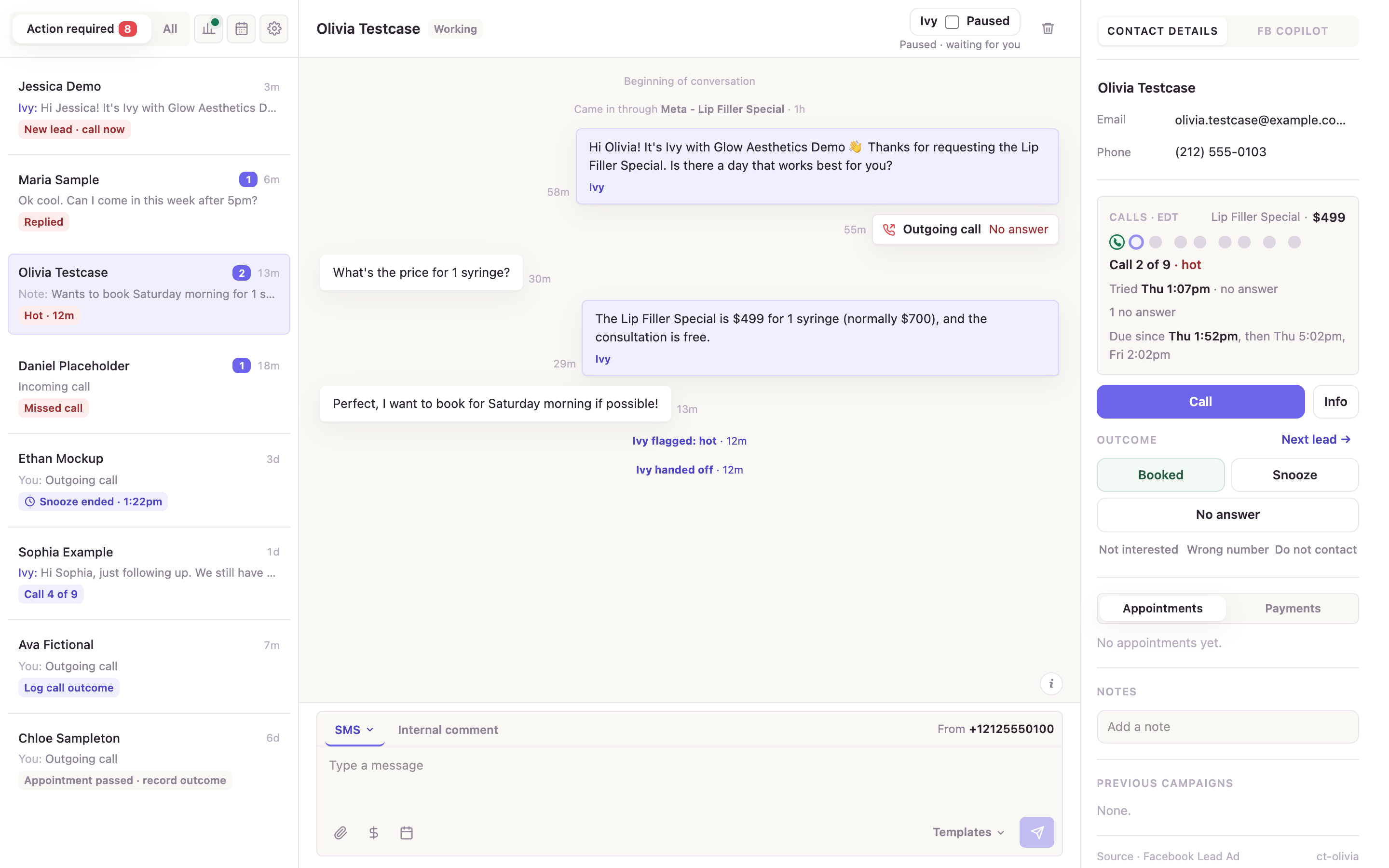Click Wrong number outcome link
This screenshot has height=868, width=1389.
[1227, 549]
